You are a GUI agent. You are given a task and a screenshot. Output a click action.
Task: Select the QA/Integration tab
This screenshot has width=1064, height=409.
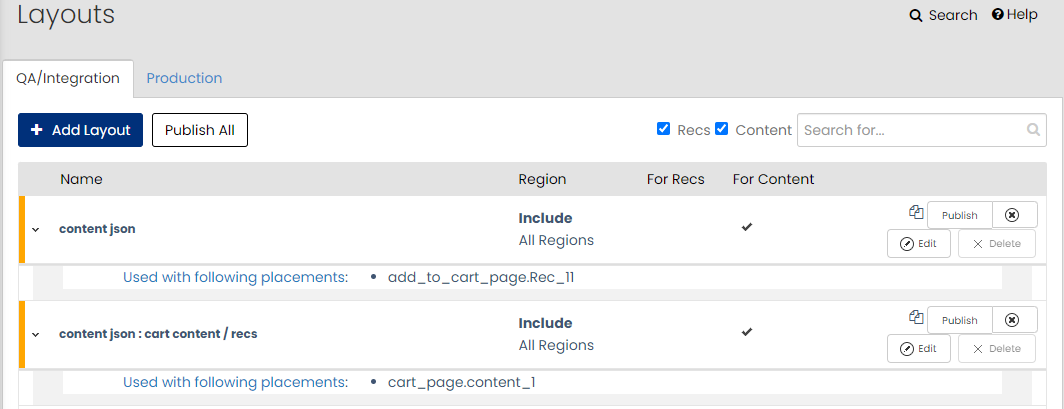[68, 78]
